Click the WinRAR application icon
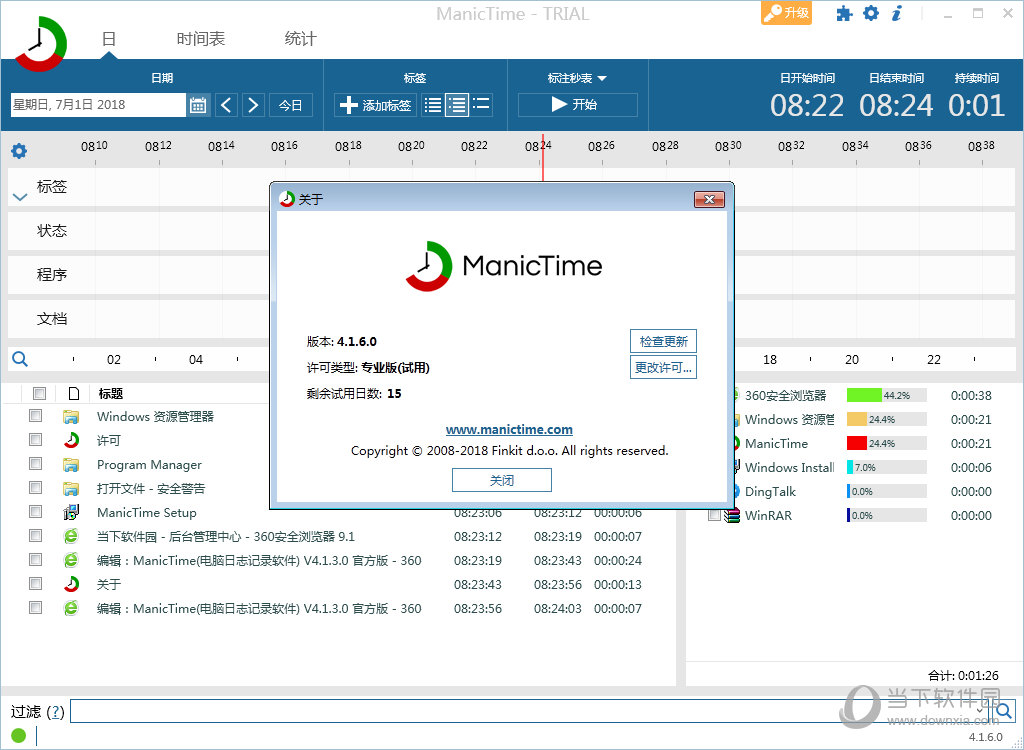The height and width of the screenshot is (750, 1024). [732, 515]
